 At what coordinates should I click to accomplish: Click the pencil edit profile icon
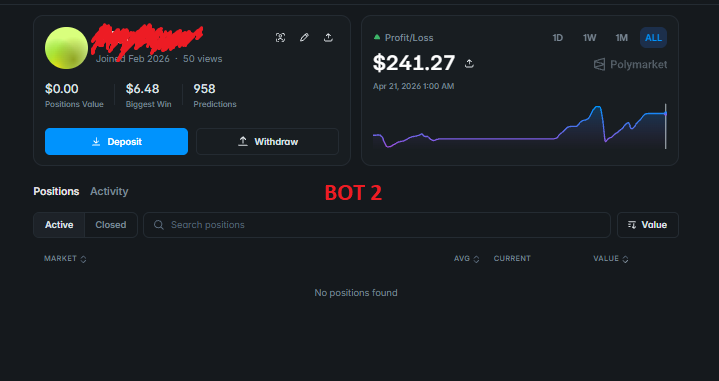(304, 38)
